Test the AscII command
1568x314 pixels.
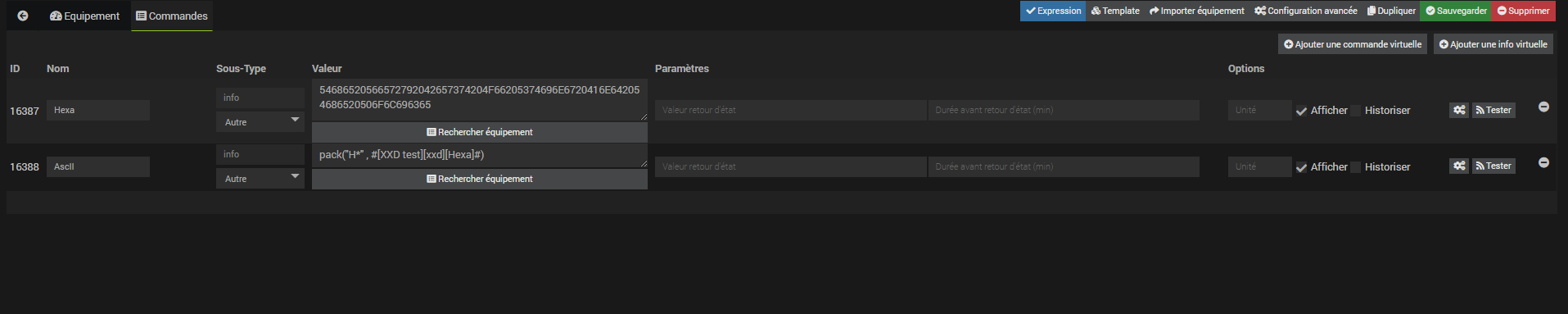[x=1493, y=166]
